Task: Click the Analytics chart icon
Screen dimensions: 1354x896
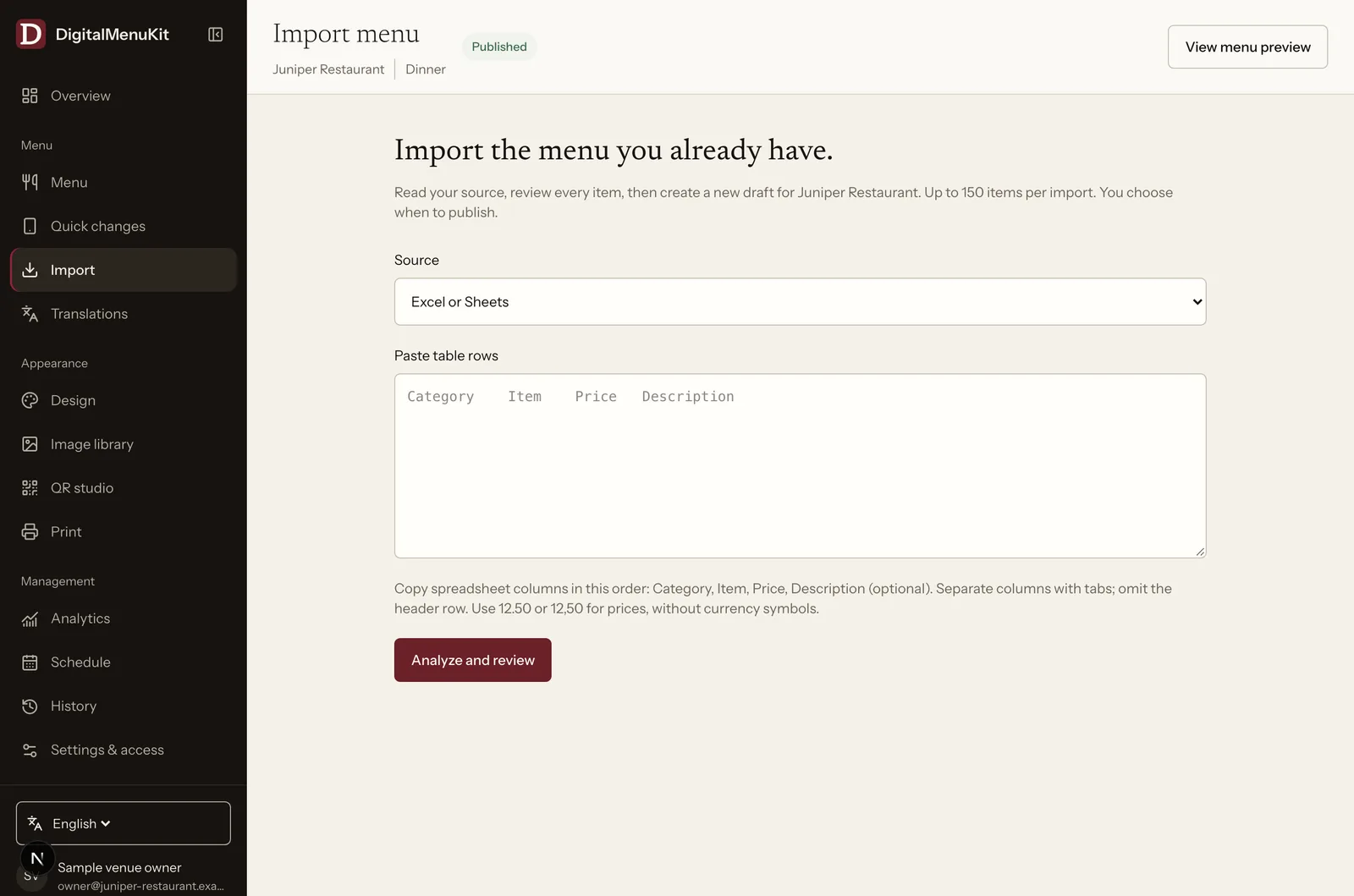Action: point(30,618)
